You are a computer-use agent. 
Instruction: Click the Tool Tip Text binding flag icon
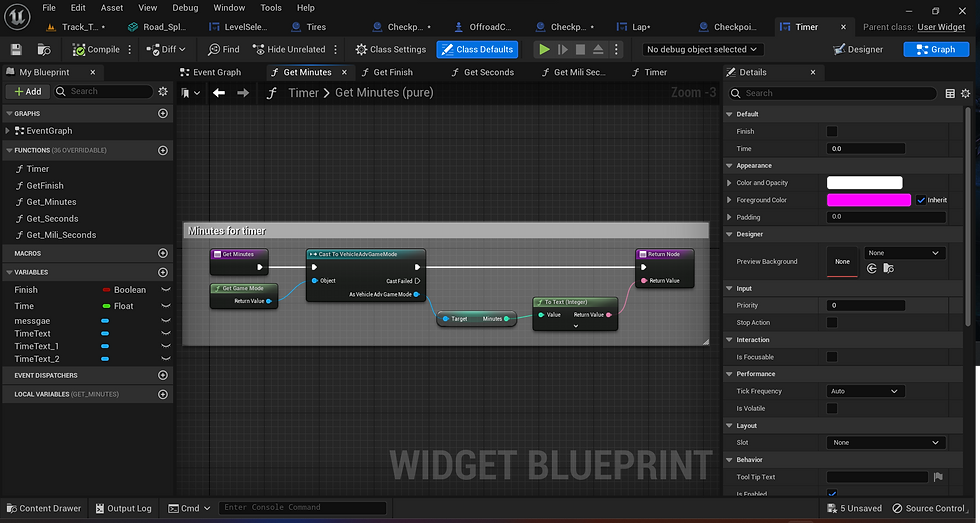(x=938, y=477)
